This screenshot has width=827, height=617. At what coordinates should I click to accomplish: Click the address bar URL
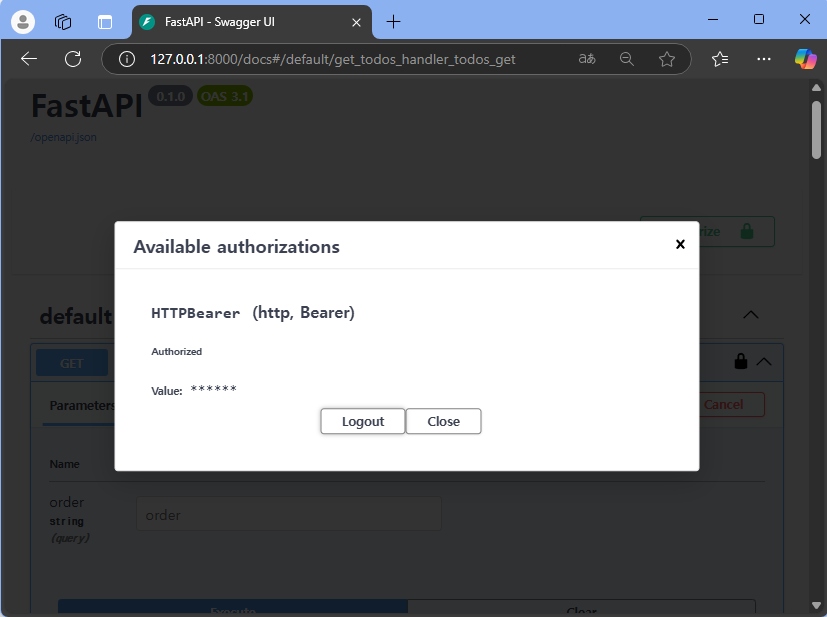click(333, 59)
